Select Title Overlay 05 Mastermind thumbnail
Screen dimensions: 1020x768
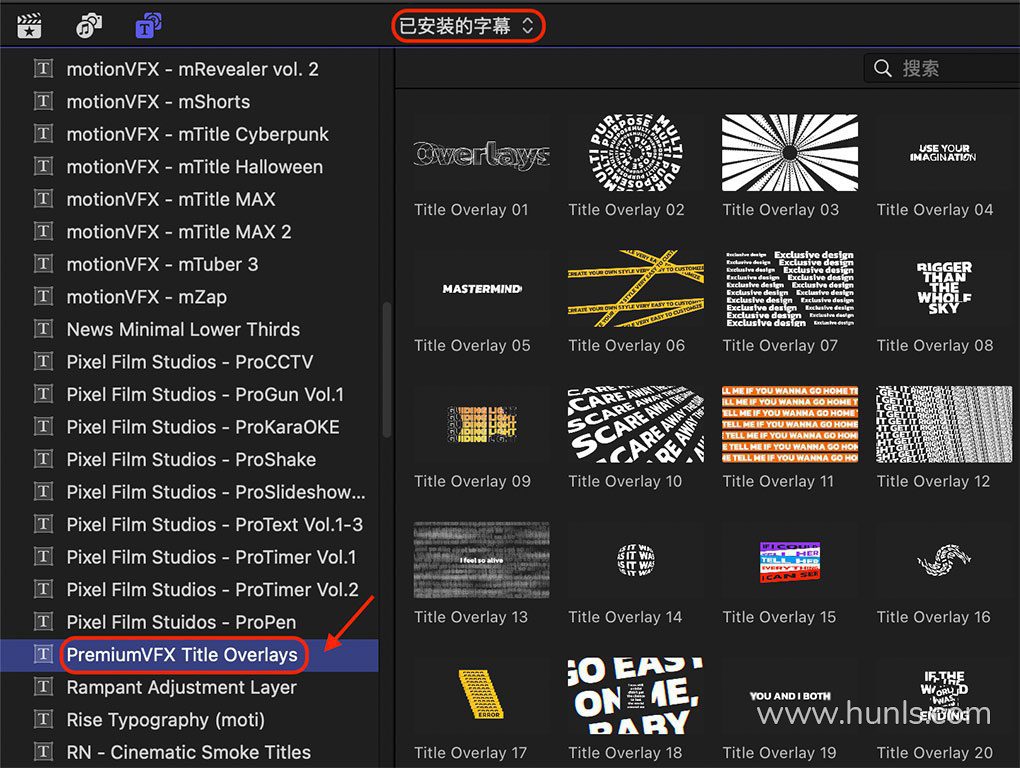(x=481, y=289)
